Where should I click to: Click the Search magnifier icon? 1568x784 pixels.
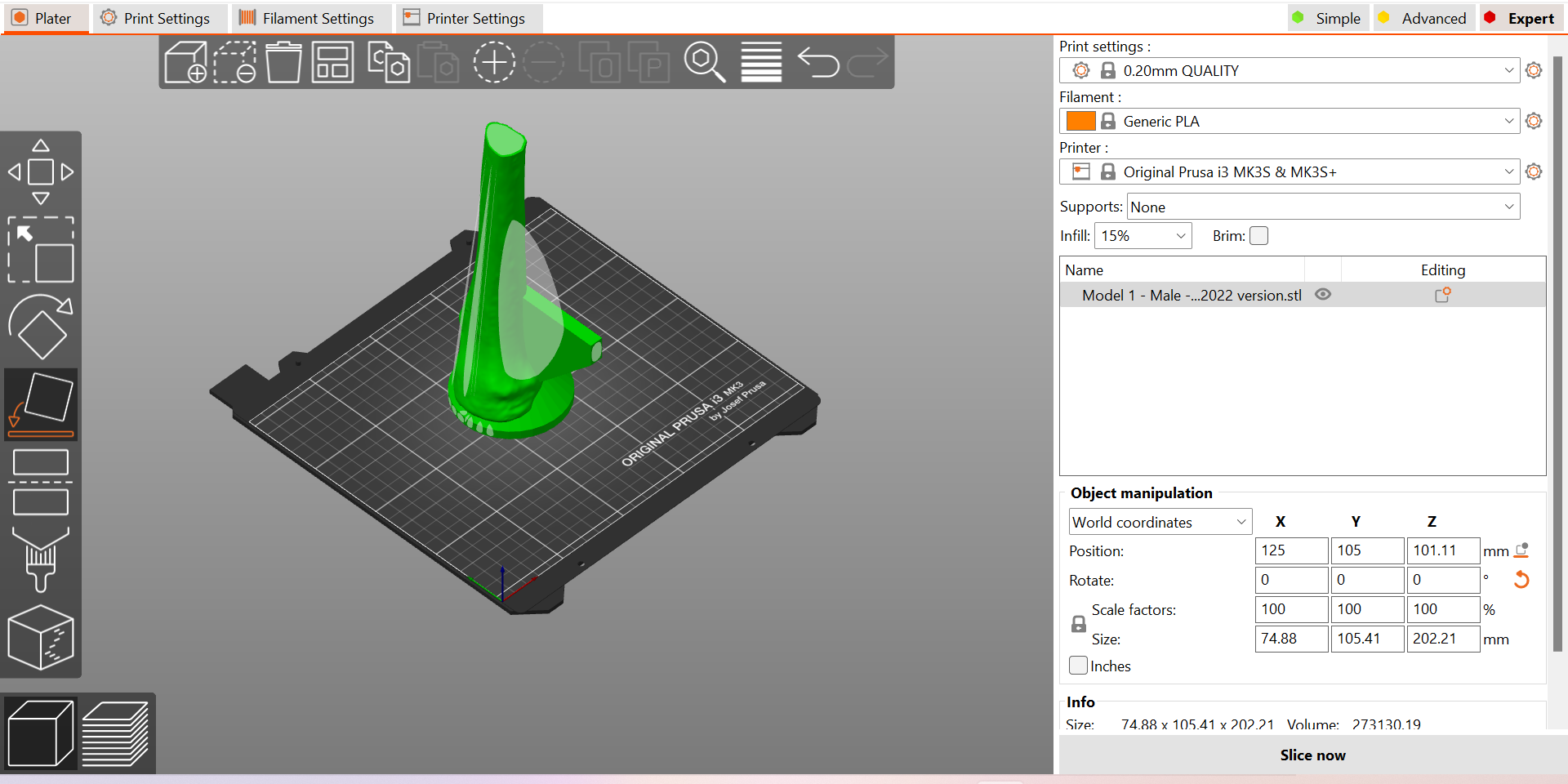pyautogui.click(x=704, y=62)
